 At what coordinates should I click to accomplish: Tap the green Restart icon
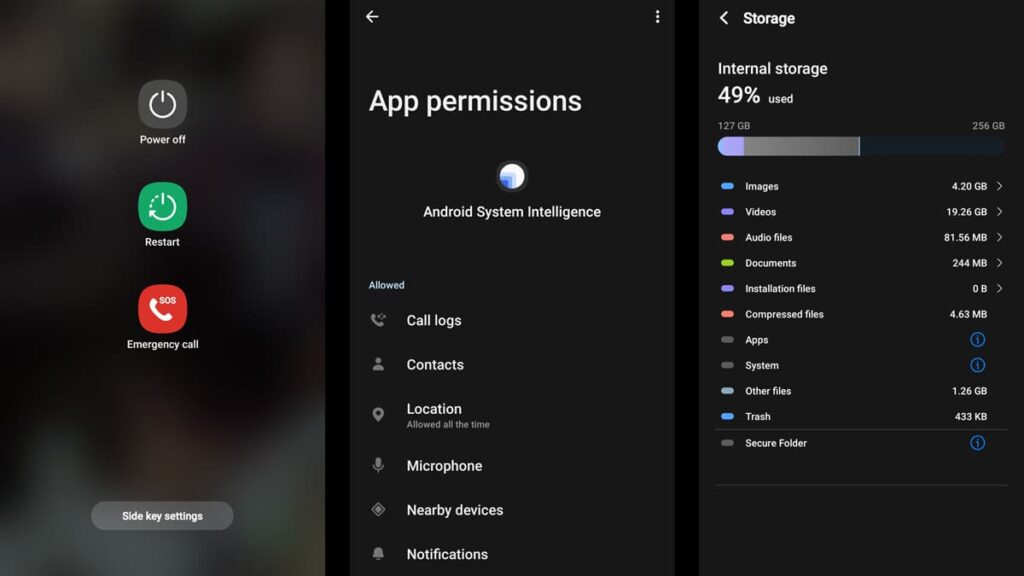pos(162,207)
